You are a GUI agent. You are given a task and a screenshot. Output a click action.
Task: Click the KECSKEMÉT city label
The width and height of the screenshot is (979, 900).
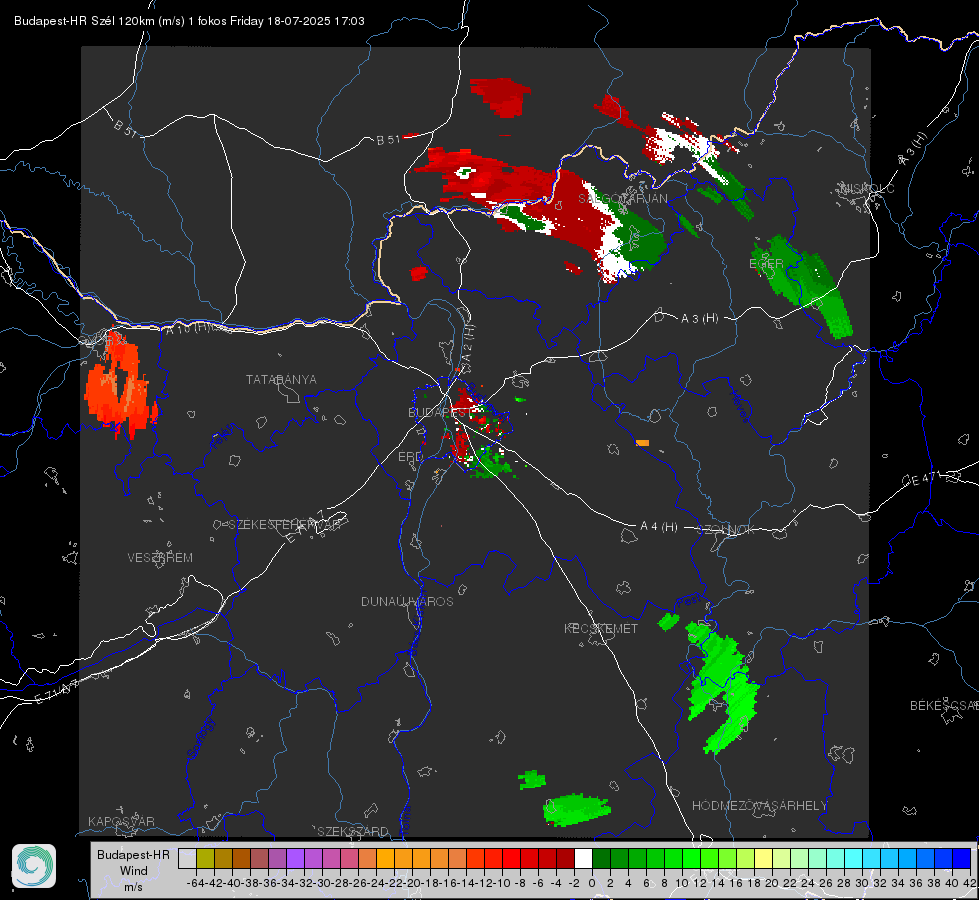(601, 628)
